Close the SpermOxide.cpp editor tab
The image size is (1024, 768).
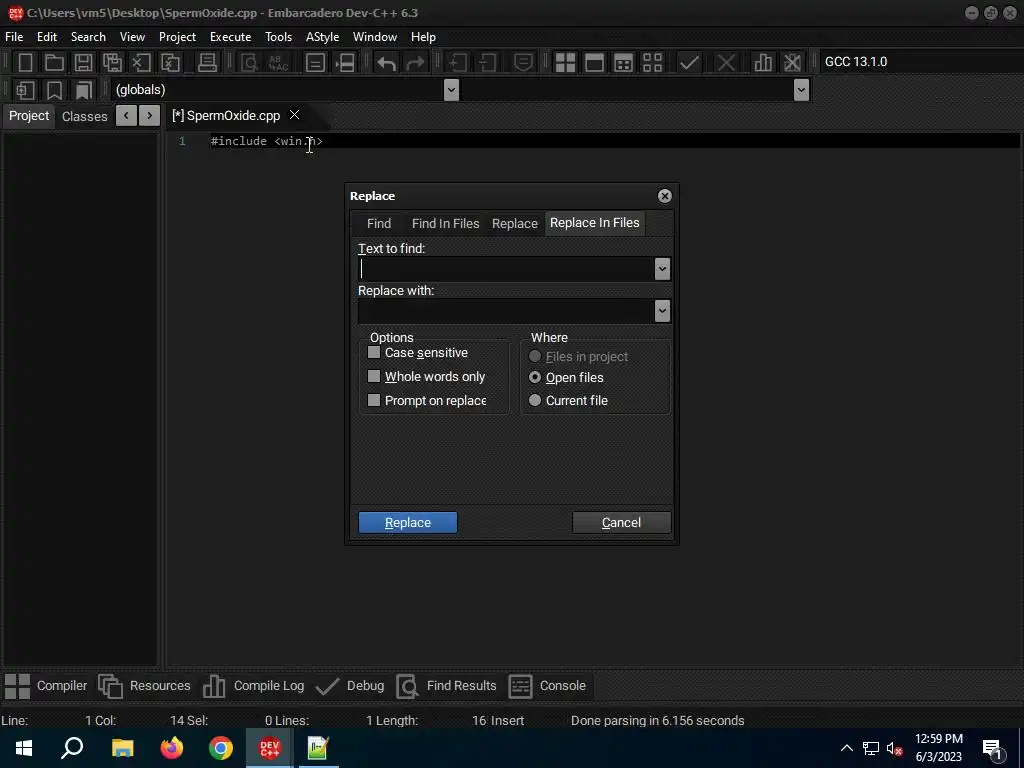pos(295,115)
